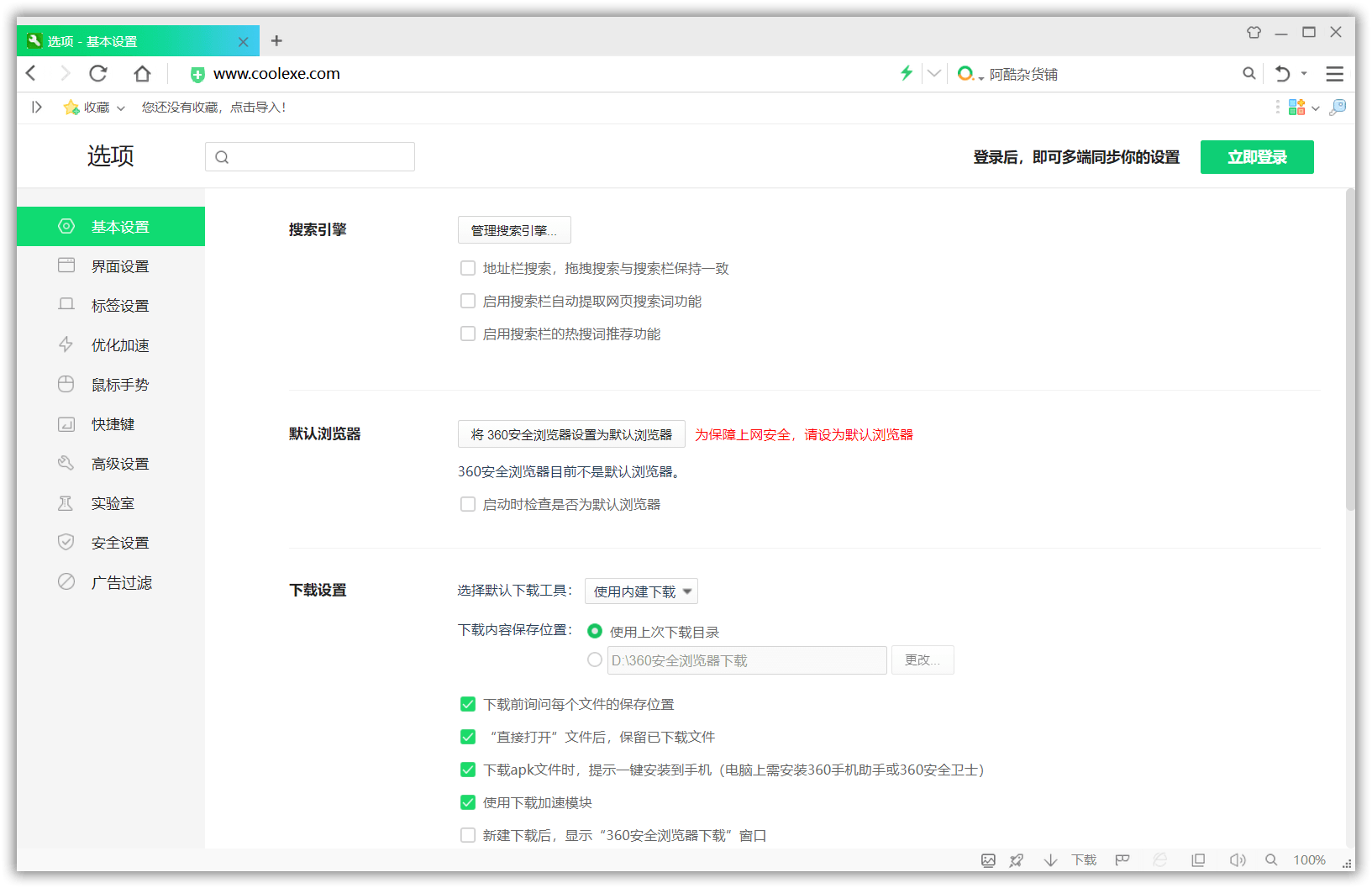Mute sound via status bar speaker icon
Viewport: 1372px width, 888px height.
[1238, 859]
